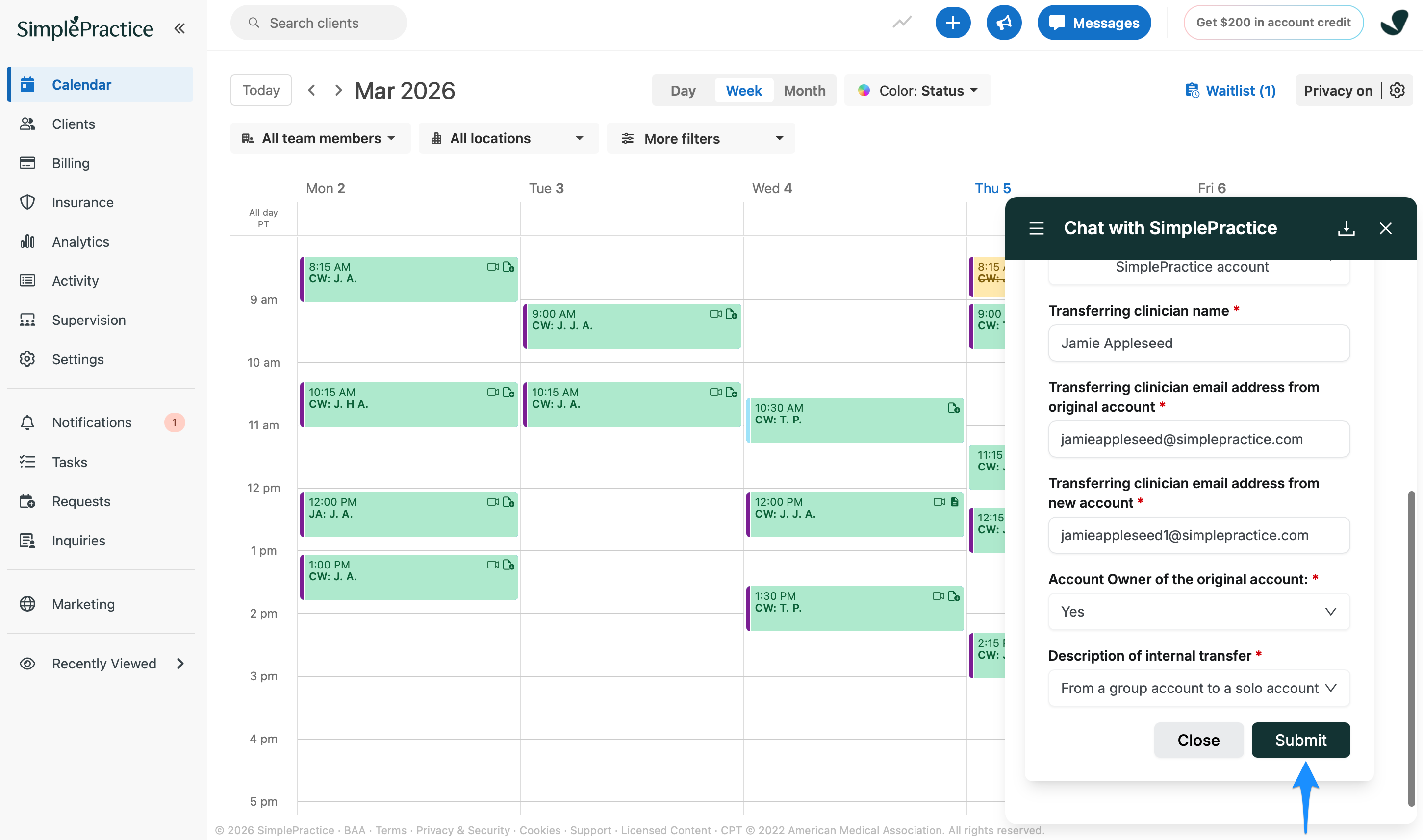1423x840 pixels.
Task: Switch to Month view
Action: coord(804,91)
